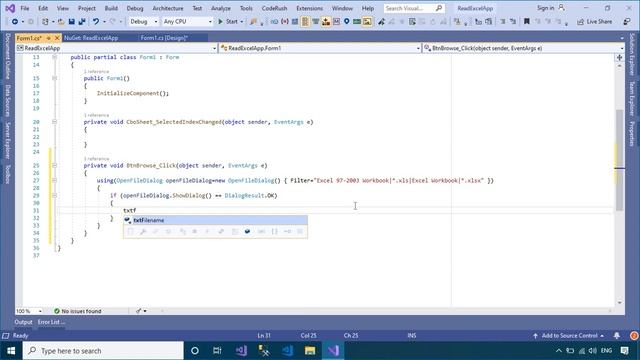
Task: Close the Form1.cs tab
Action: [x=57, y=38]
